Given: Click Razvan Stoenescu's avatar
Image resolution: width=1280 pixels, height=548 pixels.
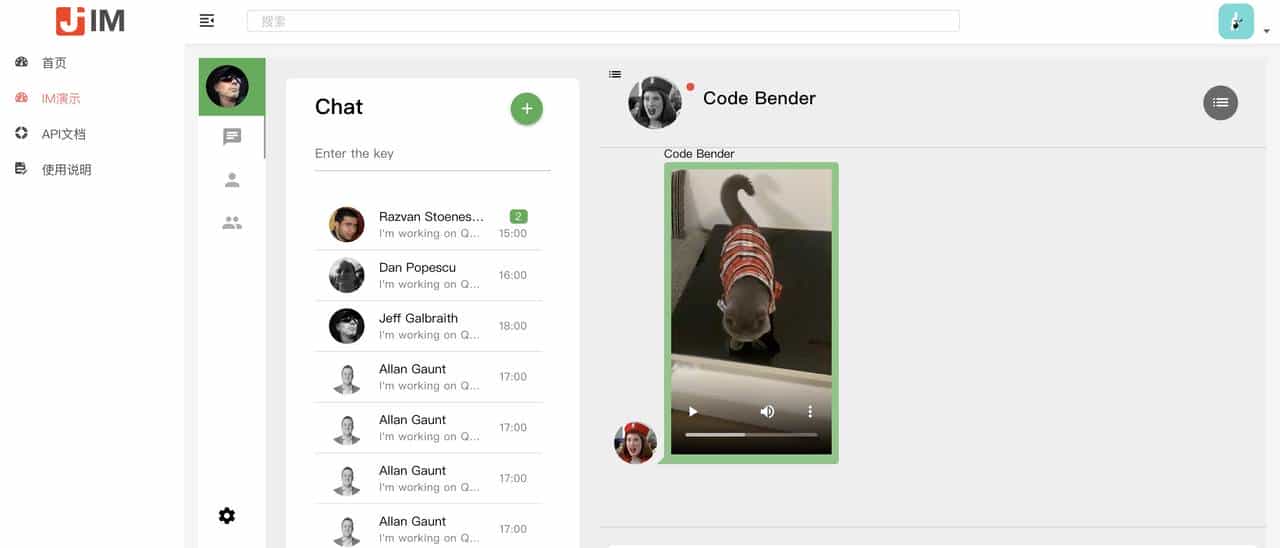Looking at the screenshot, I should [347, 224].
